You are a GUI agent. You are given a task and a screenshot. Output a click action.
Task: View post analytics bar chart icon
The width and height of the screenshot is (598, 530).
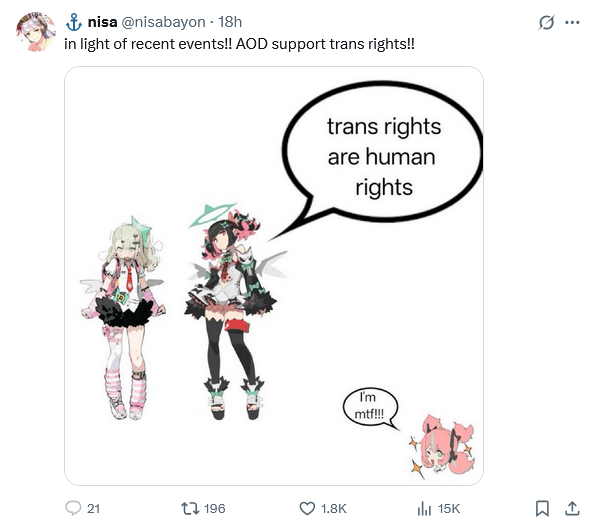(424, 509)
